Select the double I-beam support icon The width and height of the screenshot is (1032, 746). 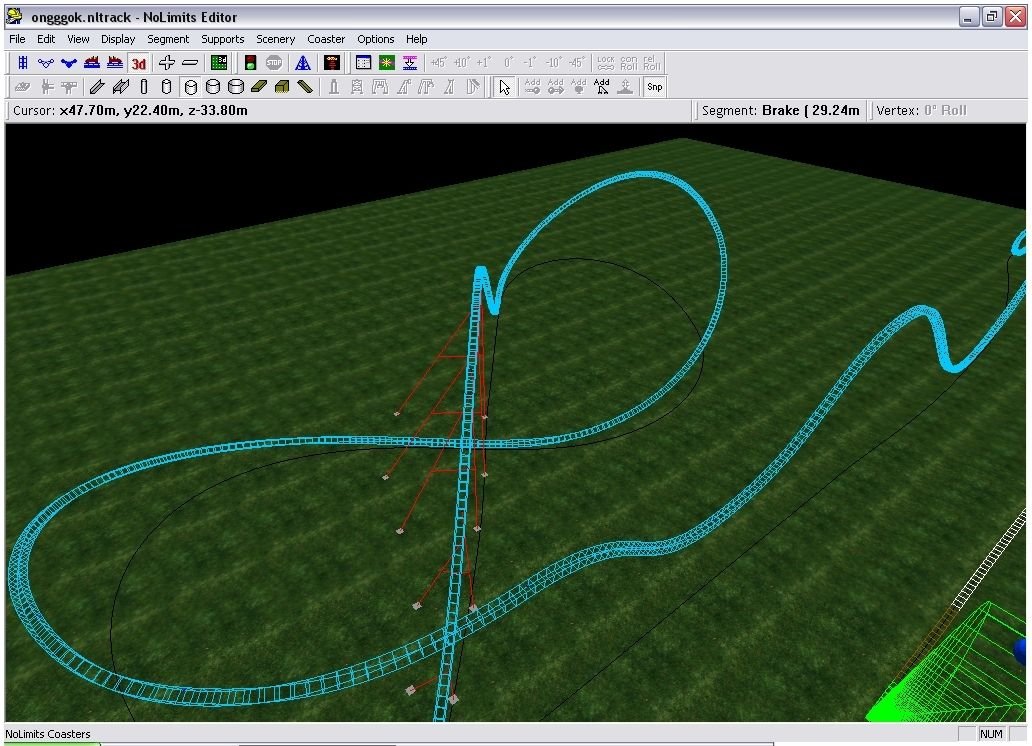click(x=120, y=87)
